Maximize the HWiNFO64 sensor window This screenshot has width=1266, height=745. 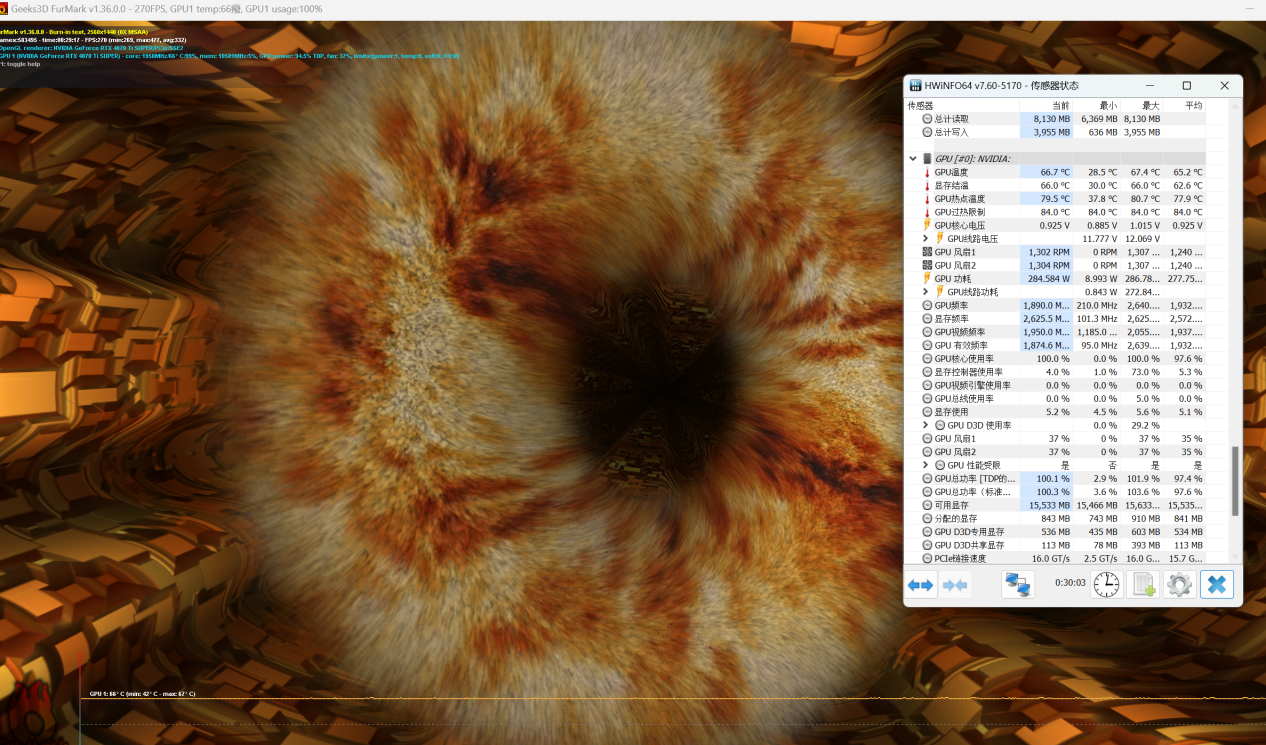pos(1187,86)
